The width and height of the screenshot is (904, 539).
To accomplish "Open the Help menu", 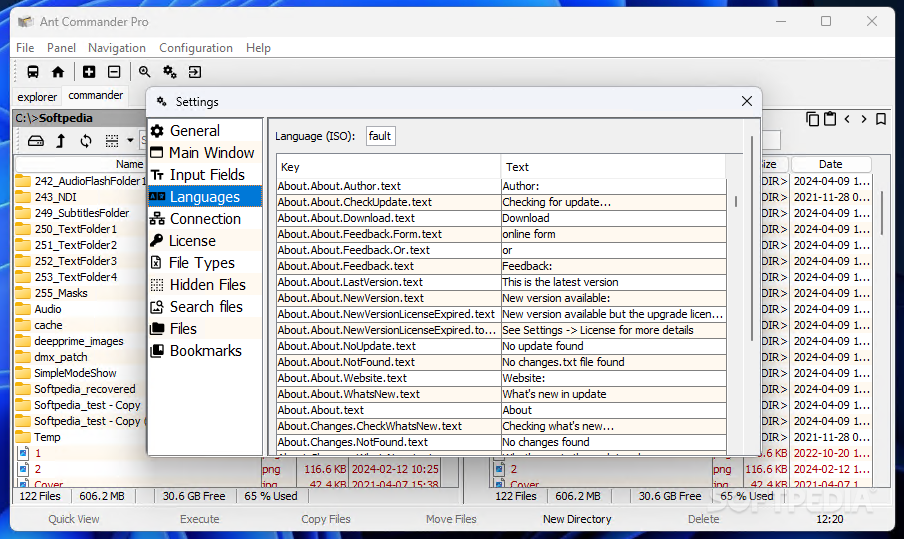I will [x=258, y=48].
